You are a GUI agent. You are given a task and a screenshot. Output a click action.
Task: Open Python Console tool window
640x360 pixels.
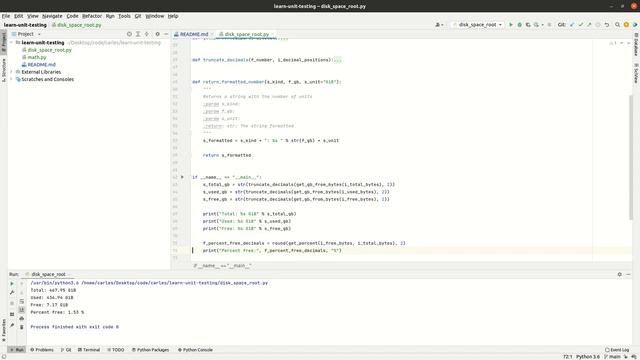point(195,350)
